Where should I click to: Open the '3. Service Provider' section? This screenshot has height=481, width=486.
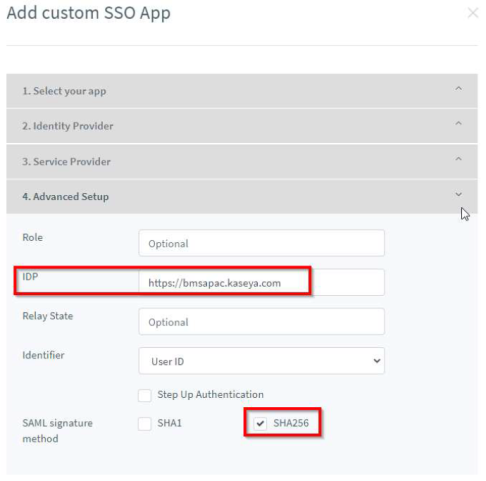[242, 162]
